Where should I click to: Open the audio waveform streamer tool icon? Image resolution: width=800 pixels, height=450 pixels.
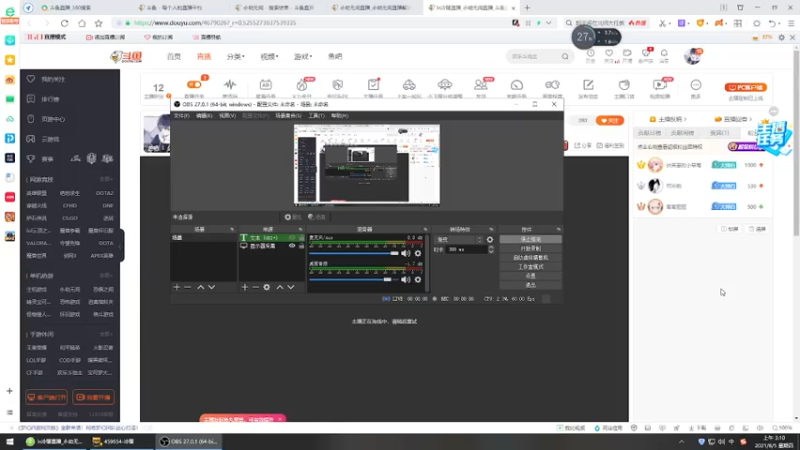[x=230, y=85]
